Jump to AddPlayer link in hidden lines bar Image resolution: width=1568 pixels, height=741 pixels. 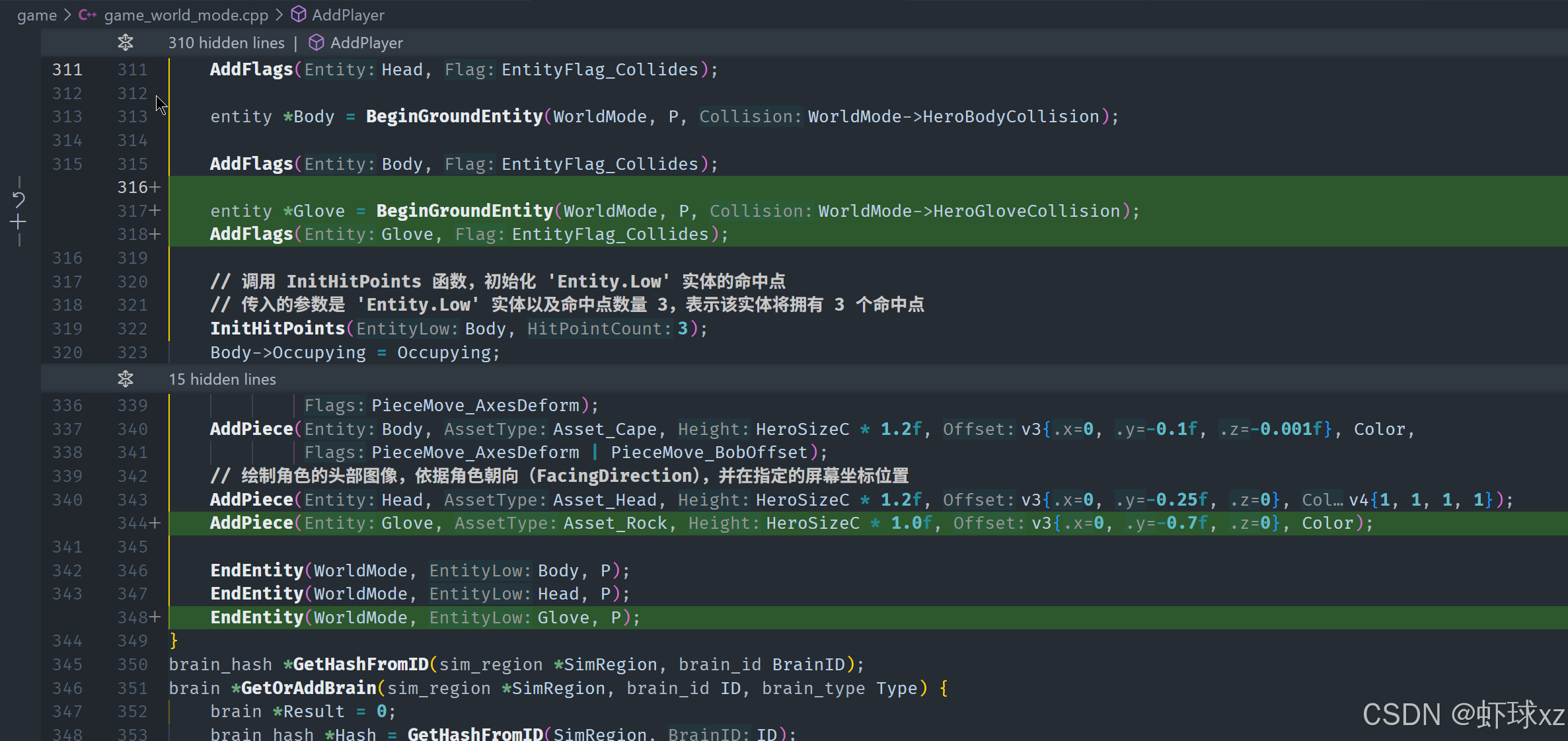[366, 43]
